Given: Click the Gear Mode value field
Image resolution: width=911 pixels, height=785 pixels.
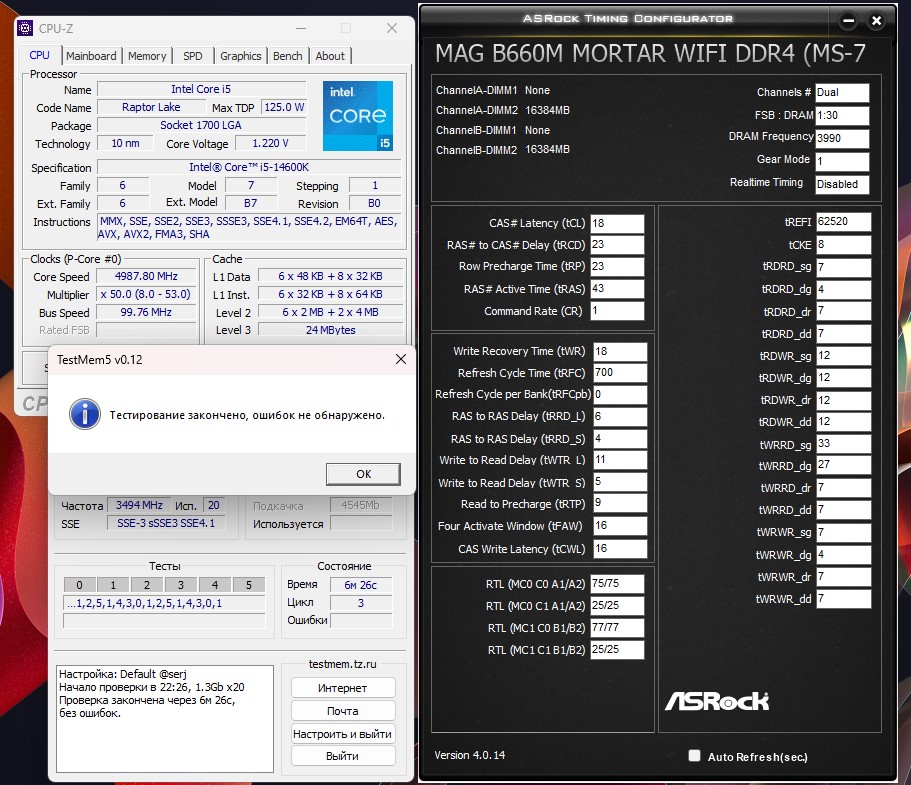Looking at the screenshot, I should 842,161.
